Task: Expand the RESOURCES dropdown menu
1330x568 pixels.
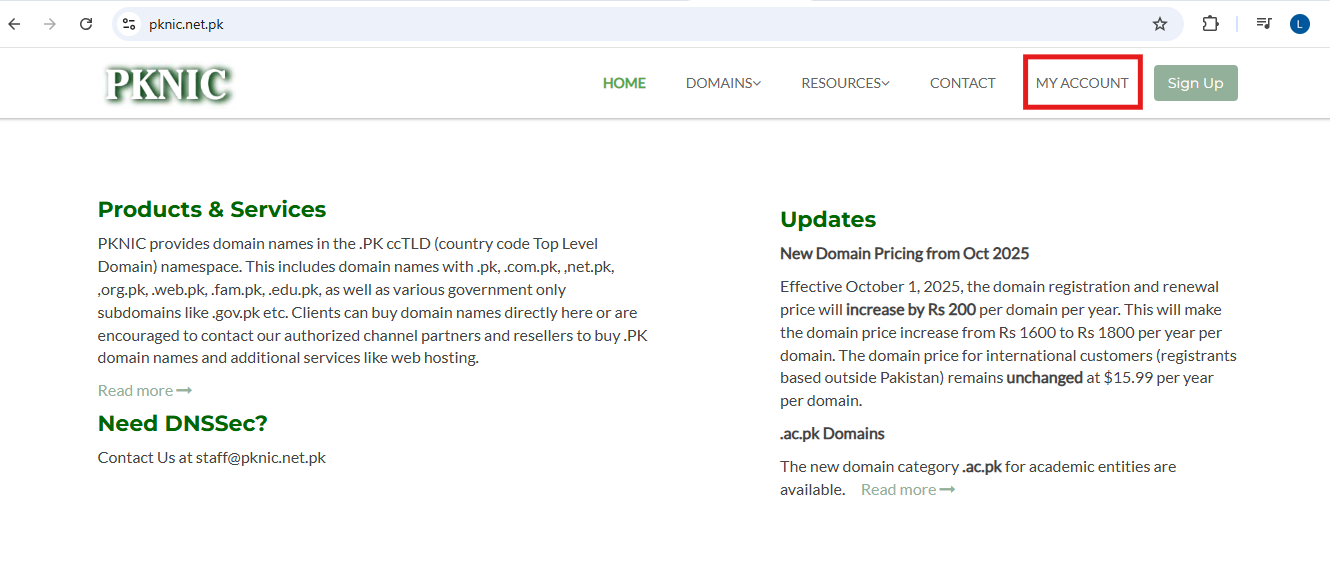Action: click(x=845, y=83)
